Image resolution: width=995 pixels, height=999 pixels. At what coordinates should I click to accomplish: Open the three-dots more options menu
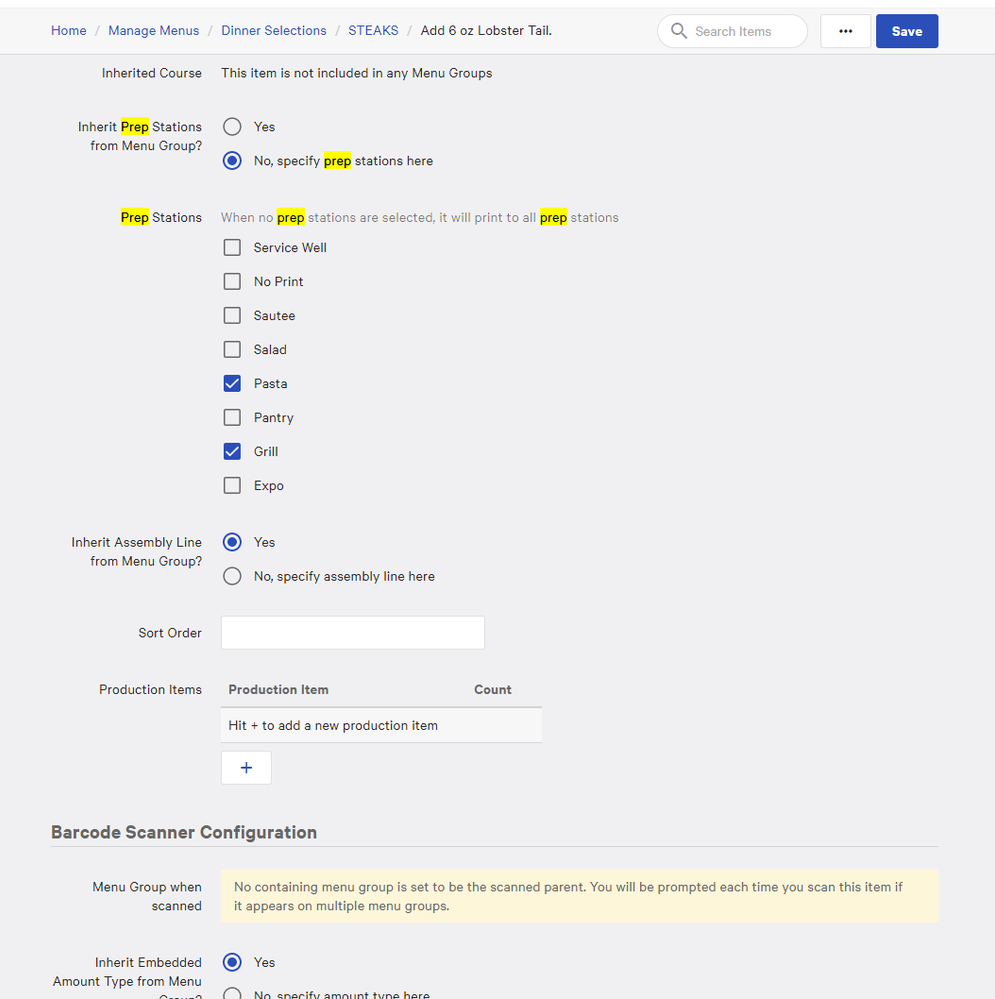tap(845, 31)
